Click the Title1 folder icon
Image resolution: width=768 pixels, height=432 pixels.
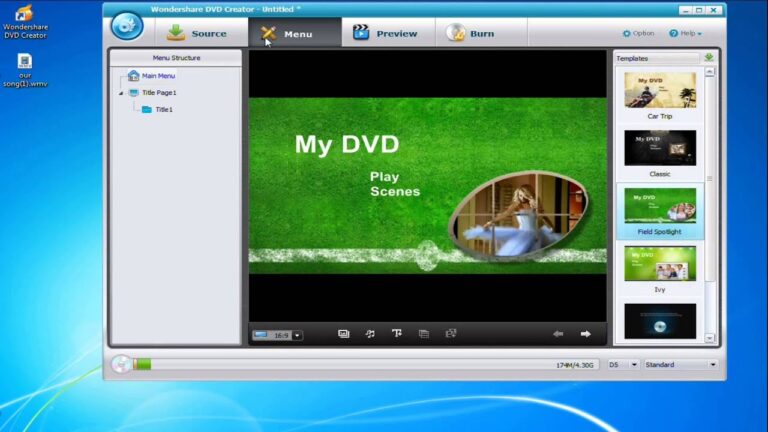coord(146,109)
